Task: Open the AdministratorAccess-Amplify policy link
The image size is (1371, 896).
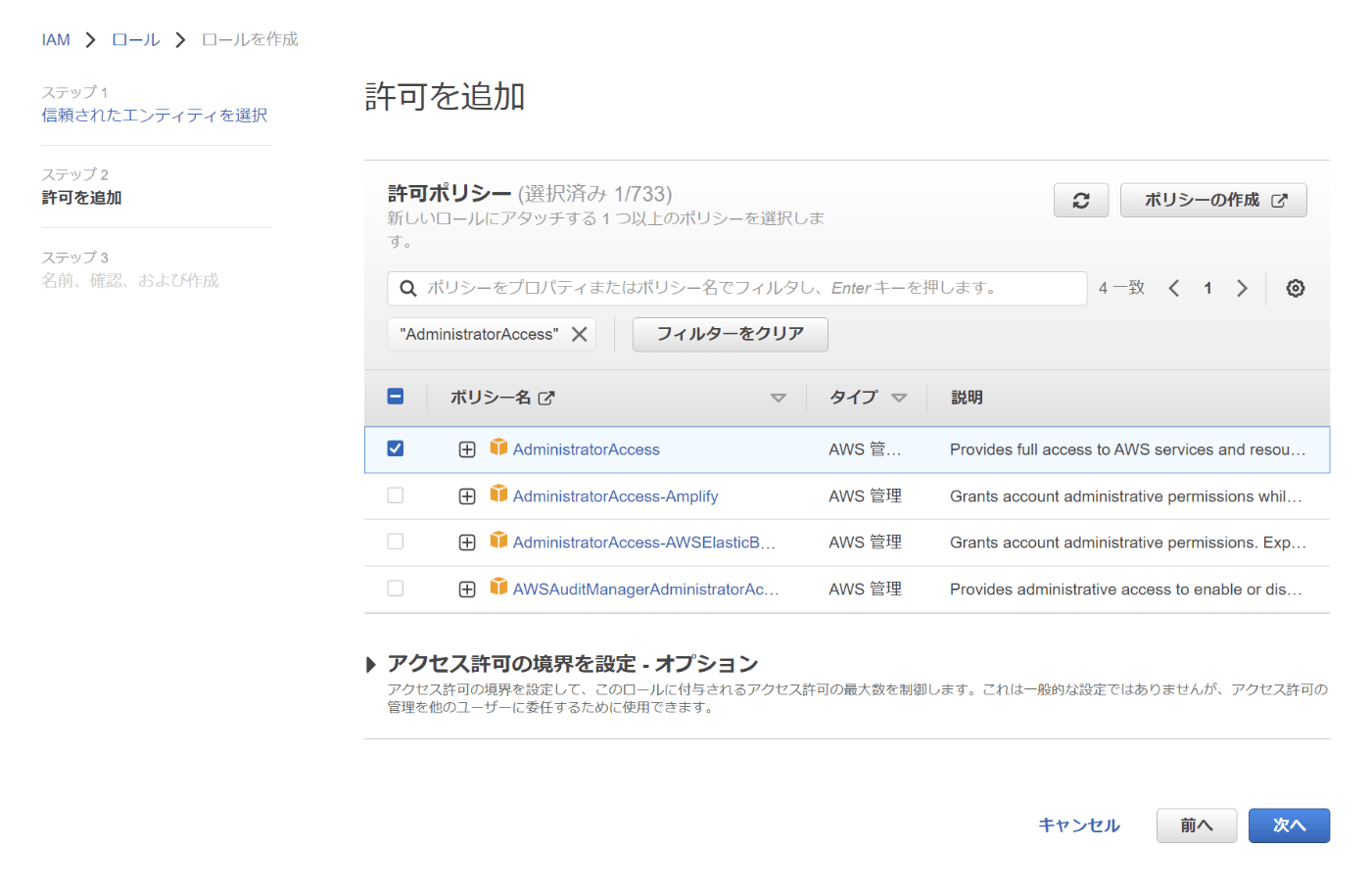Action: tap(616, 496)
